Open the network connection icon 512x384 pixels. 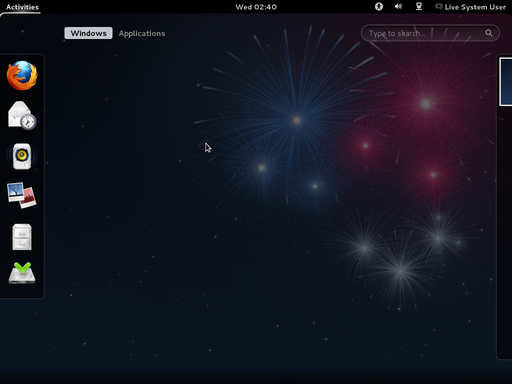(419, 7)
